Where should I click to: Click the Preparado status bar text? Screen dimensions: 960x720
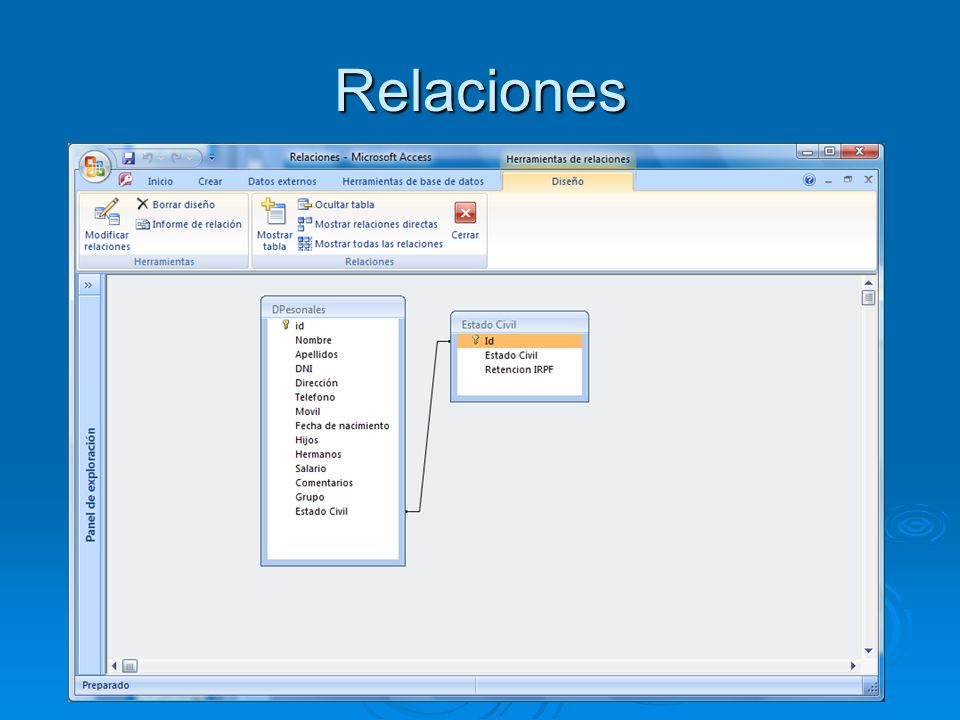point(106,685)
